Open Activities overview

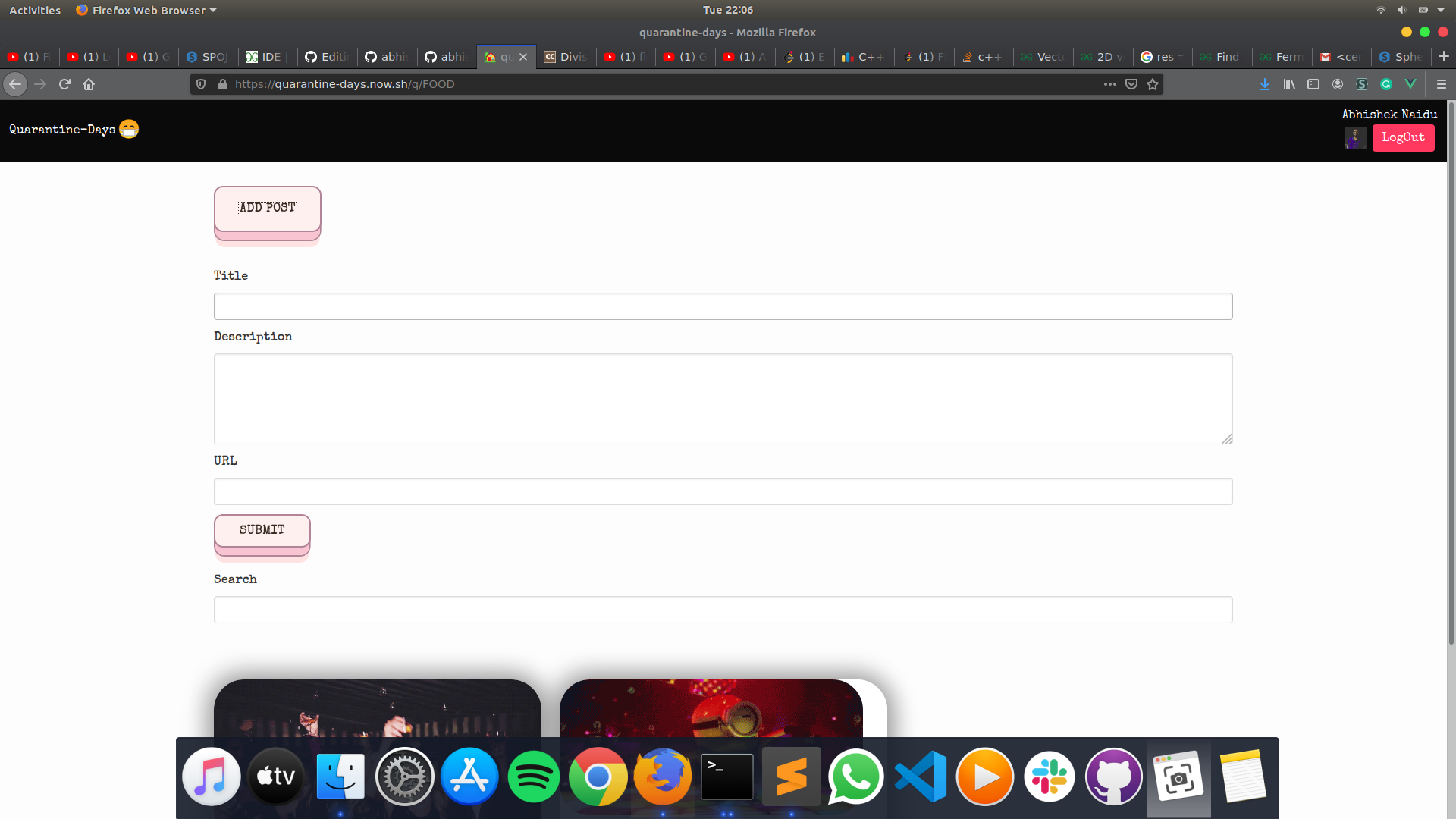click(x=34, y=10)
